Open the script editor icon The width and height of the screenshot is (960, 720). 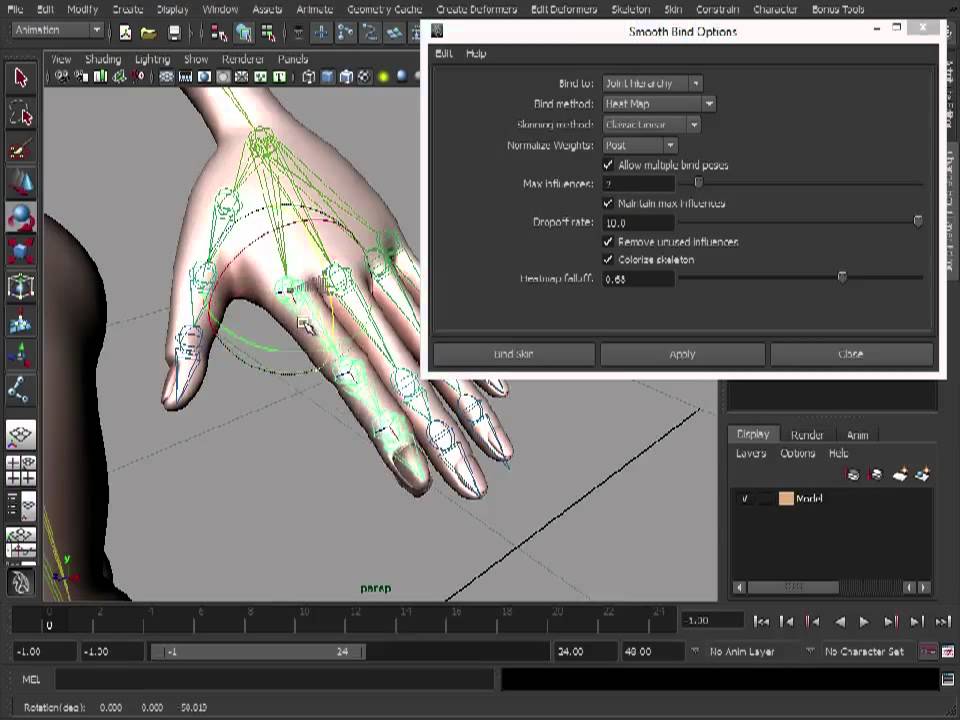(x=948, y=679)
